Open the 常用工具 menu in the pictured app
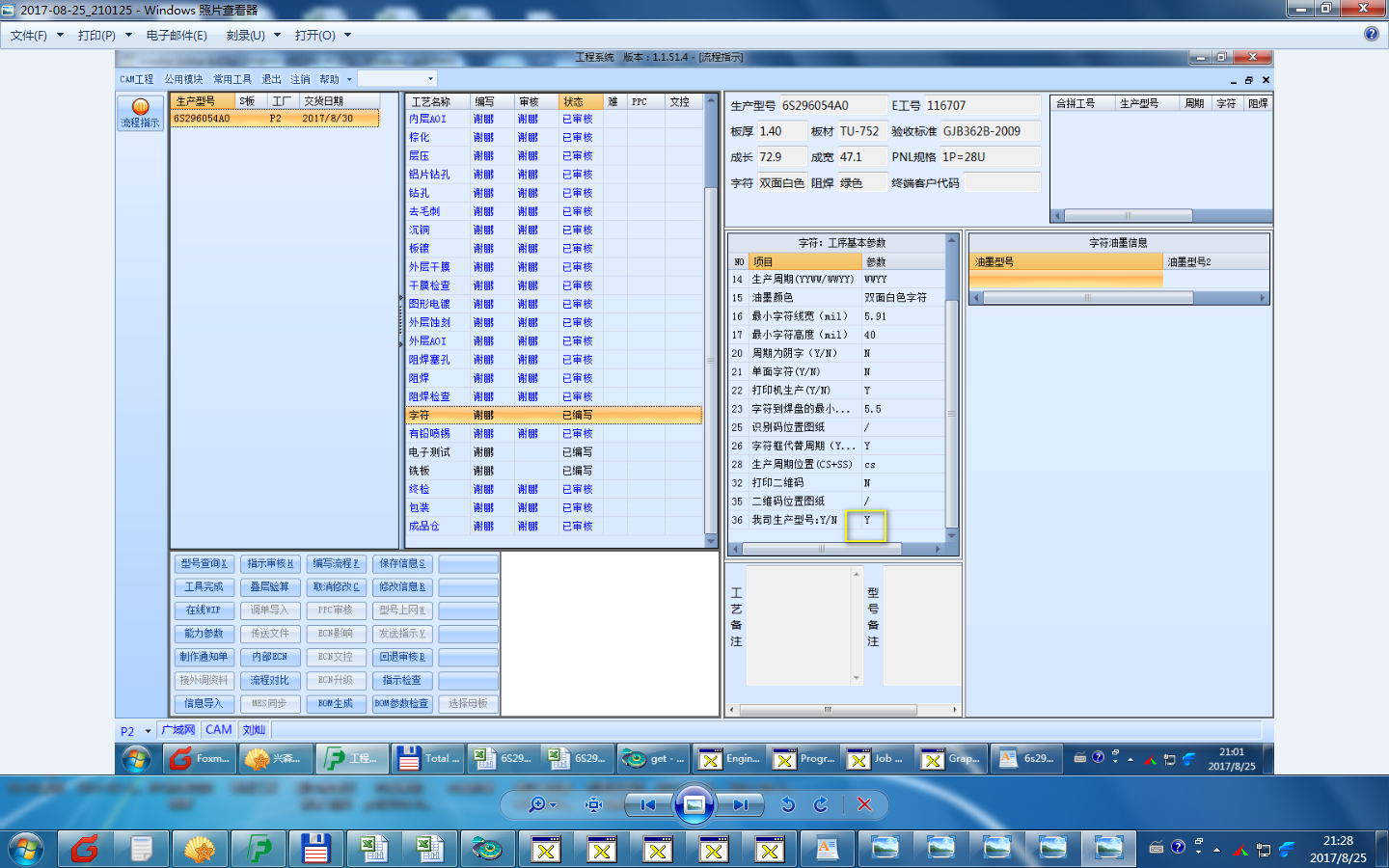This screenshot has height=868, width=1389. pos(232,79)
